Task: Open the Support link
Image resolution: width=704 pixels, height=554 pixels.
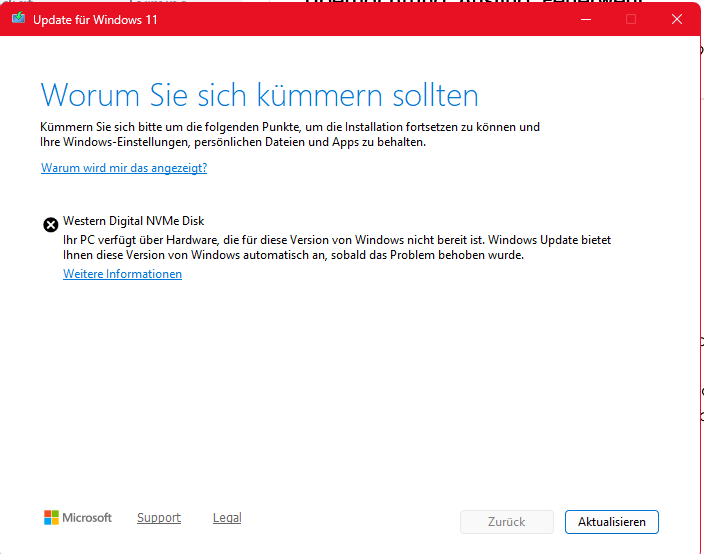Action: pyautogui.click(x=159, y=518)
